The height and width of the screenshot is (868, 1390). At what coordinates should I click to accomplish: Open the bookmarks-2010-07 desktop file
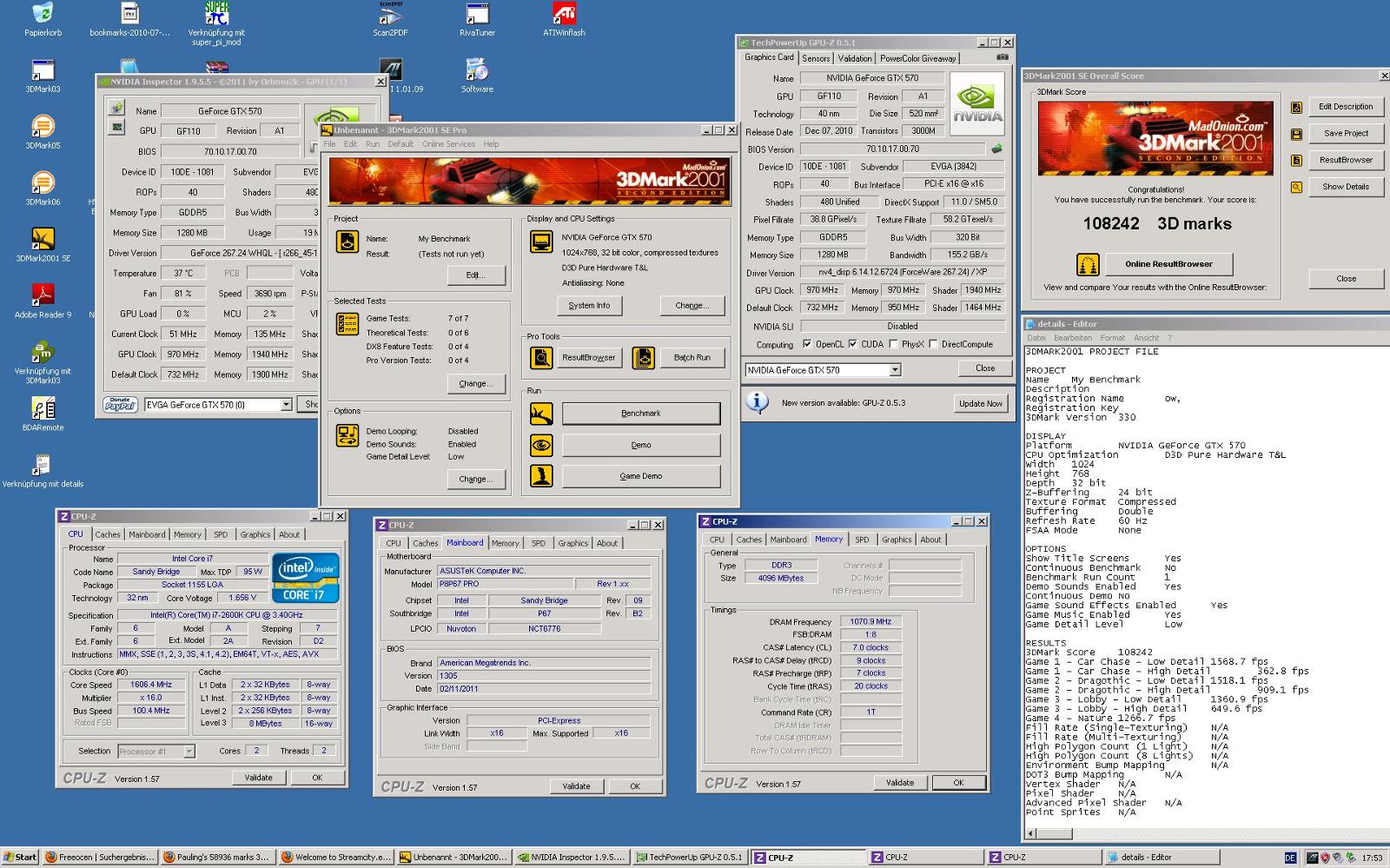pos(129,15)
